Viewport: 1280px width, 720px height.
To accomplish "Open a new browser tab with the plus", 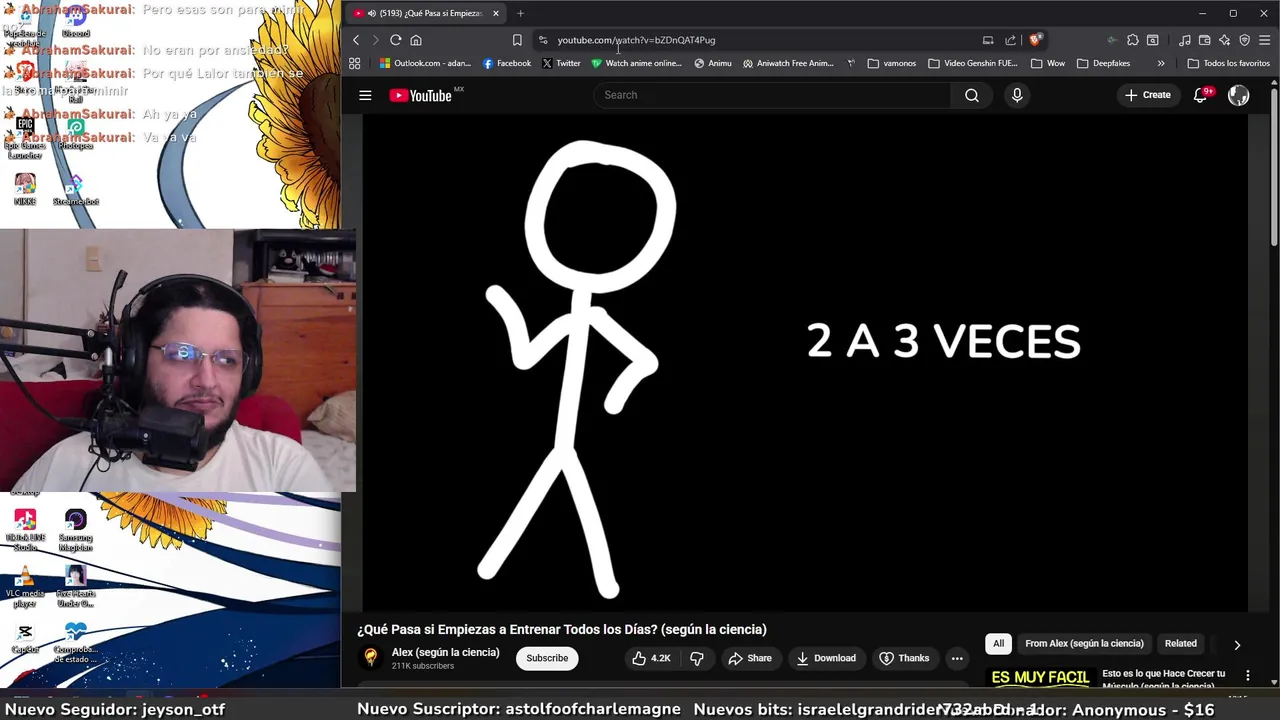I will coord(520,13).
